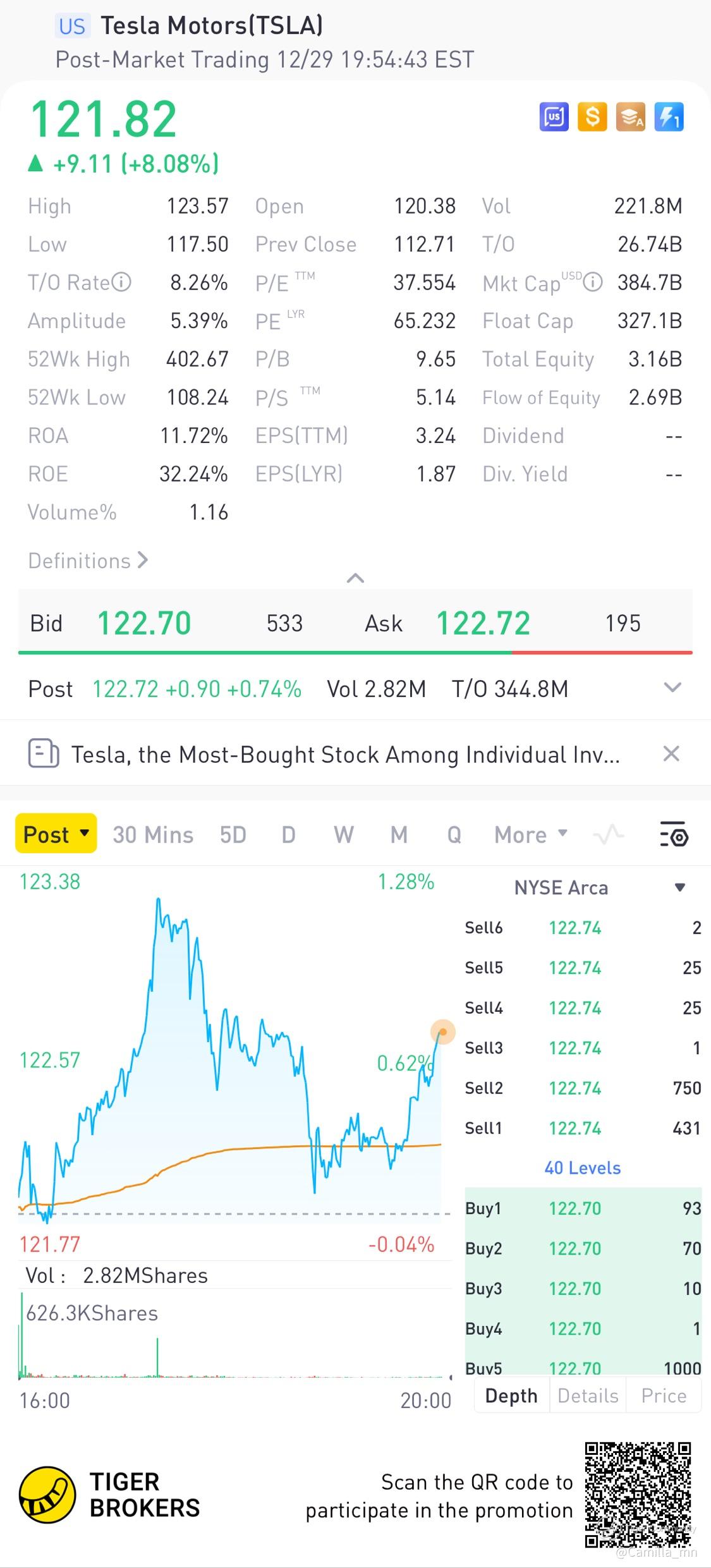Tap the orange dollar sign icon
711x1568 pixels.
tap(592, 117)
